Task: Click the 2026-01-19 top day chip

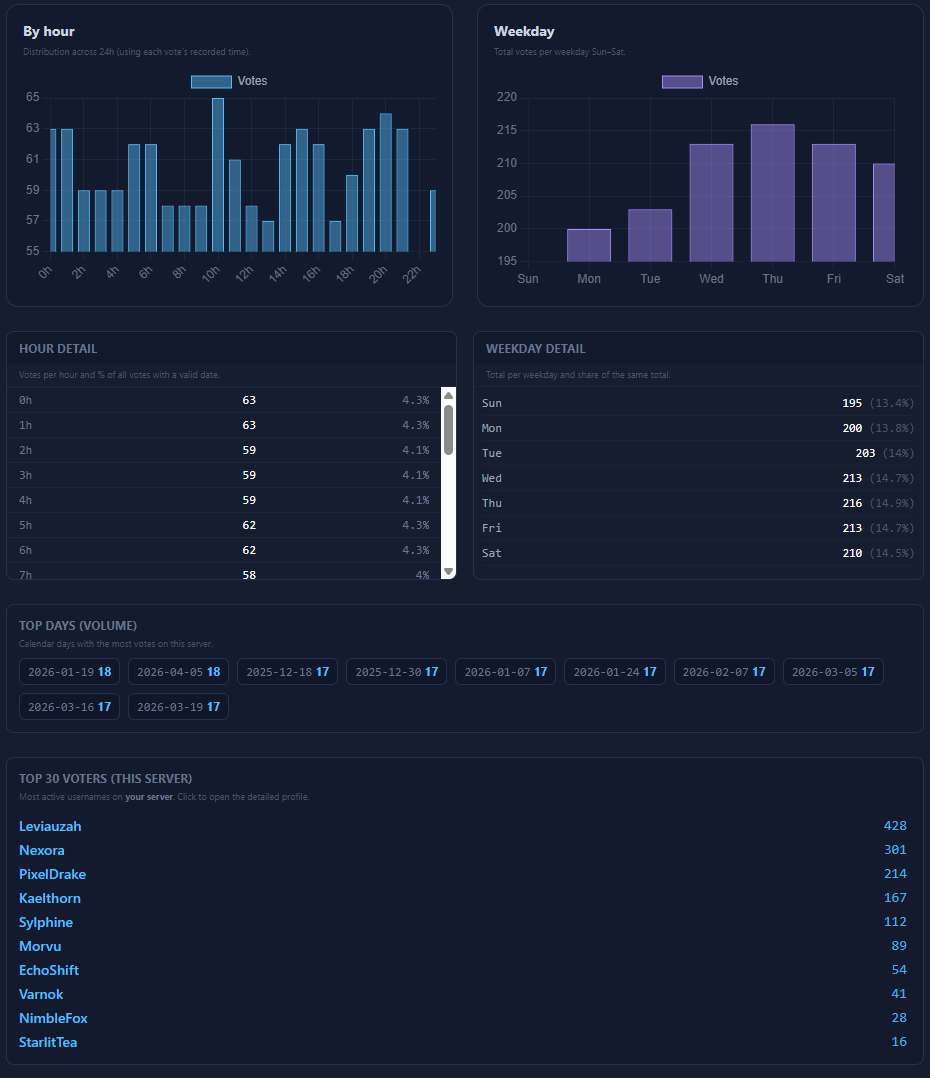Action: [x=69, y=672]
